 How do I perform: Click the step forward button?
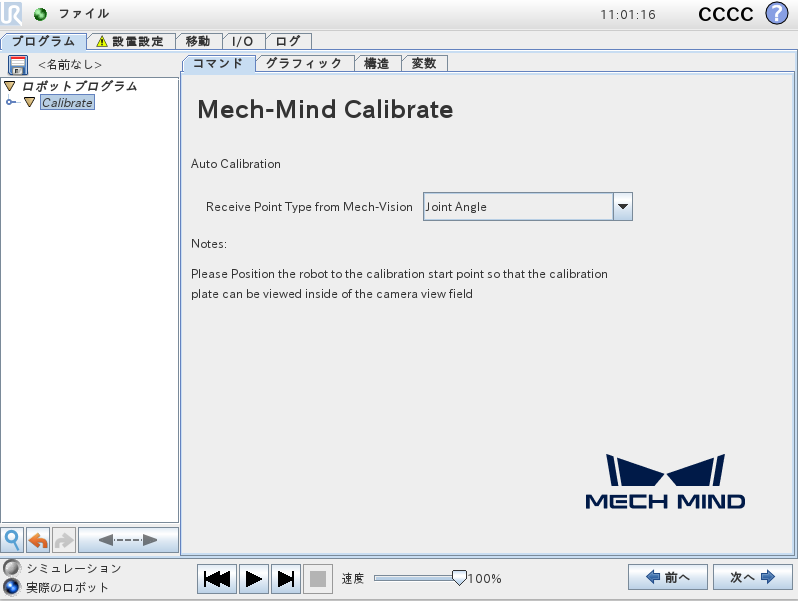pos(286,579)
